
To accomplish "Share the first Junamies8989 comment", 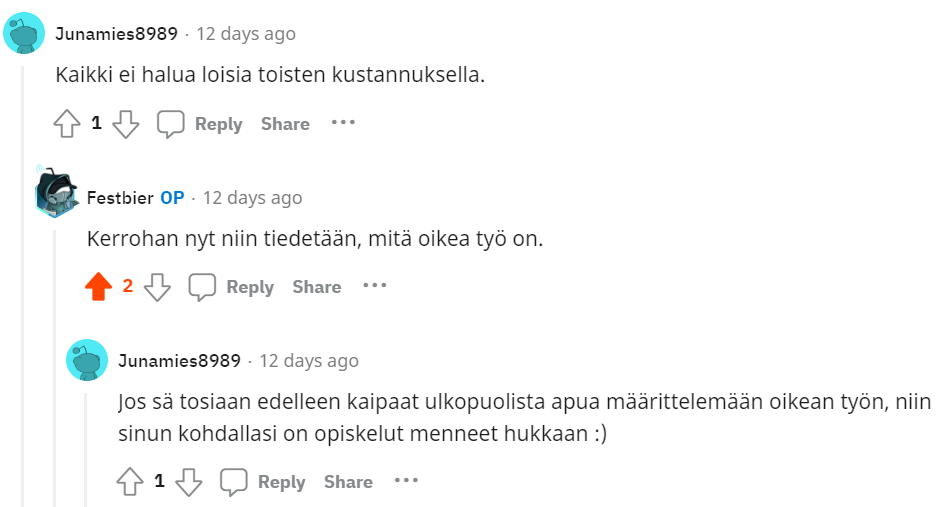I will [285, 124].
